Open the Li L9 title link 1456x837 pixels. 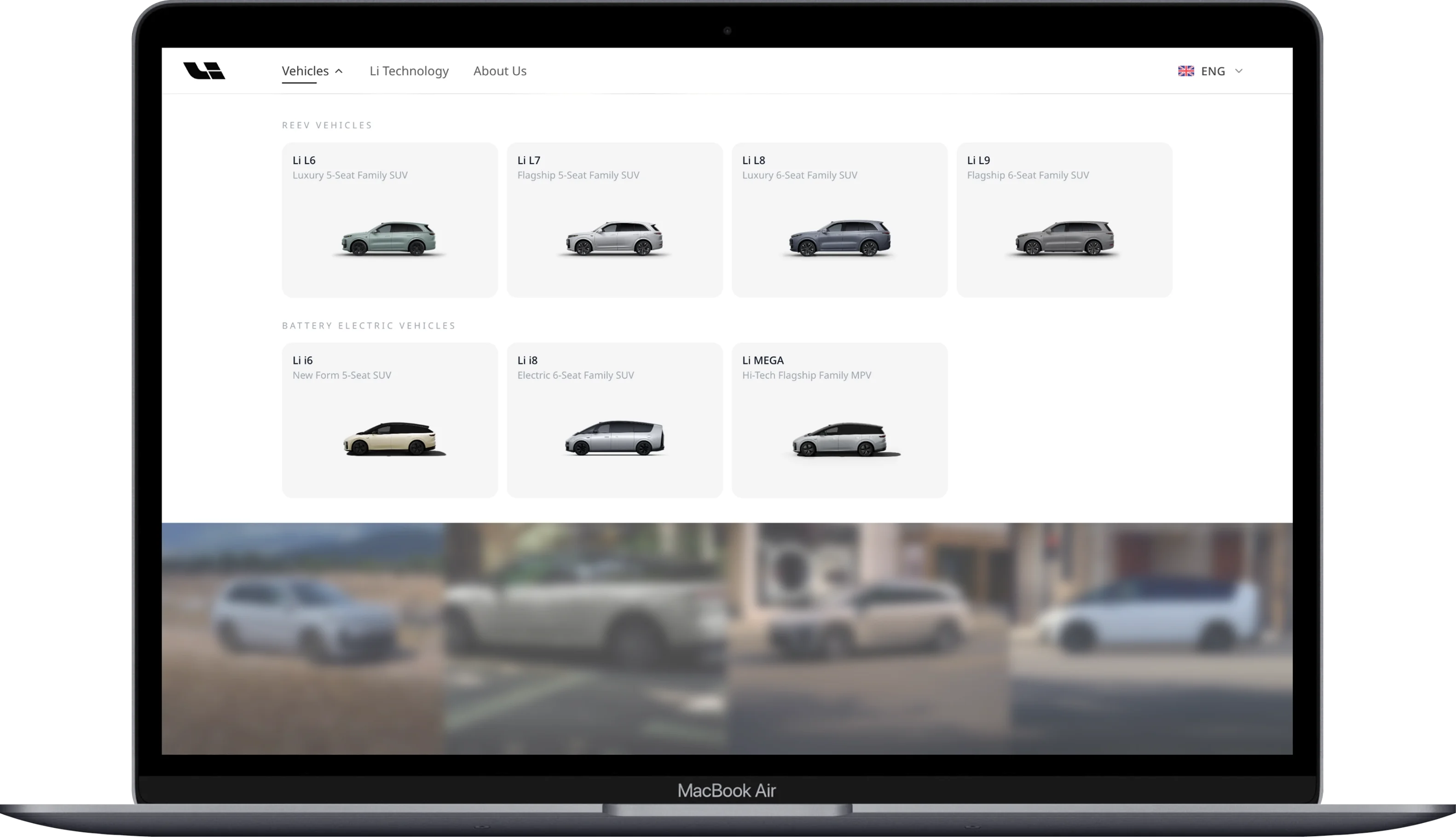[978, 160]
